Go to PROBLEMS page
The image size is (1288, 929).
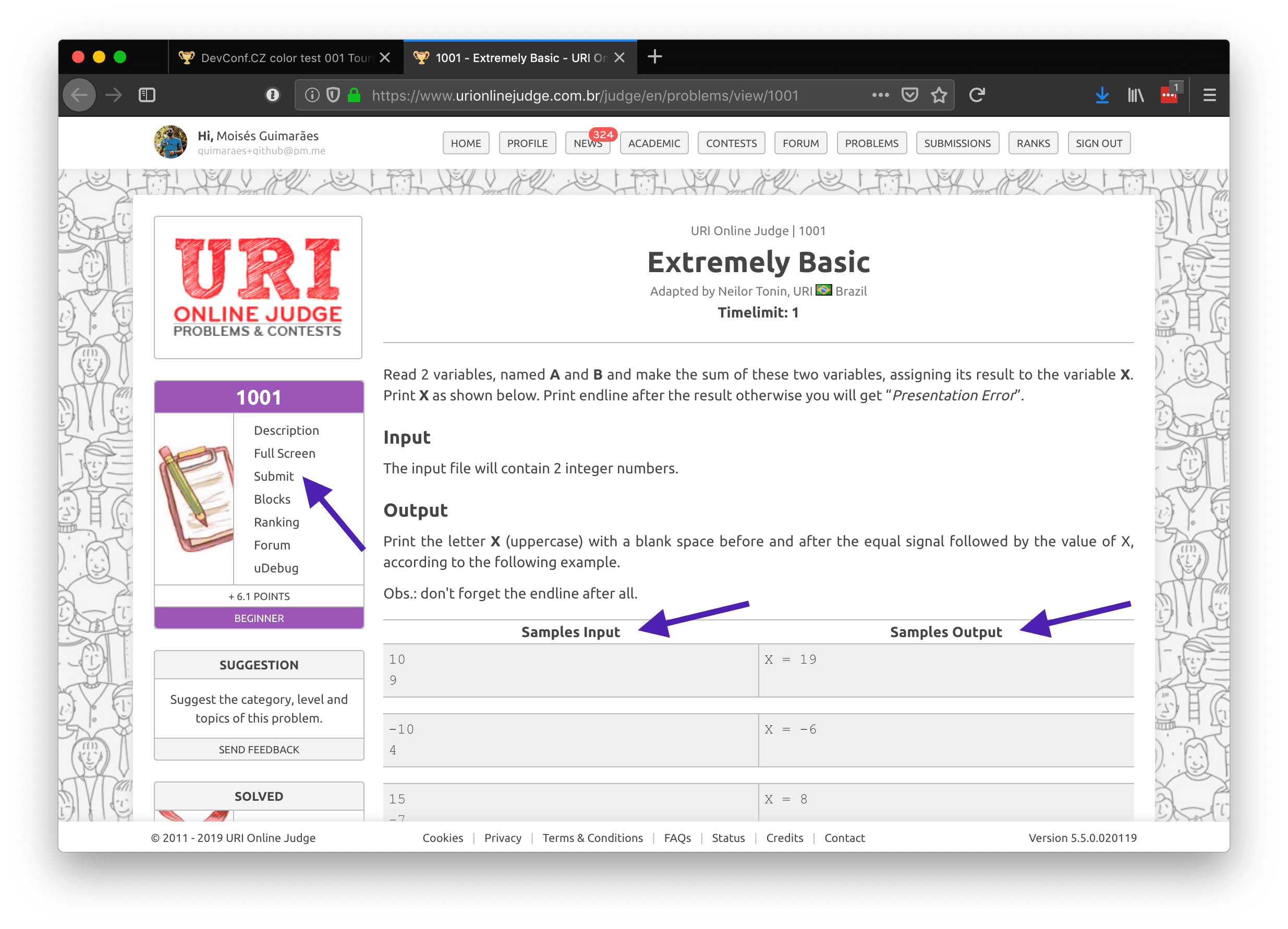[x=872, y=143]
